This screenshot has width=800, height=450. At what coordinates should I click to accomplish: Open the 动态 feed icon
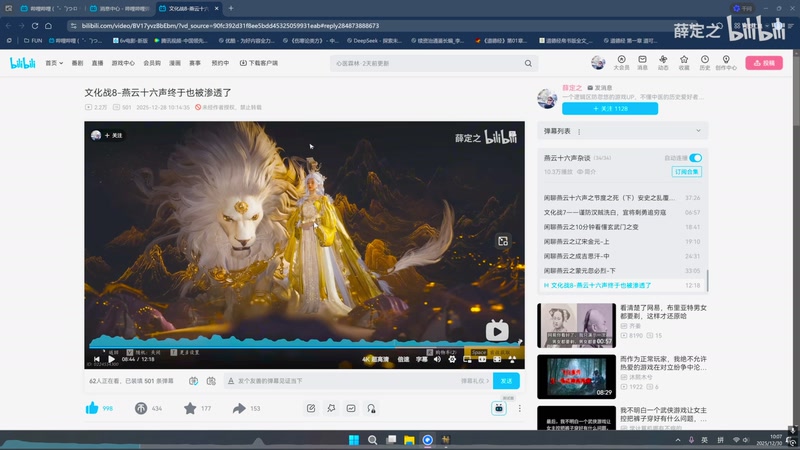pyautogui.click(x=663, y=63)
